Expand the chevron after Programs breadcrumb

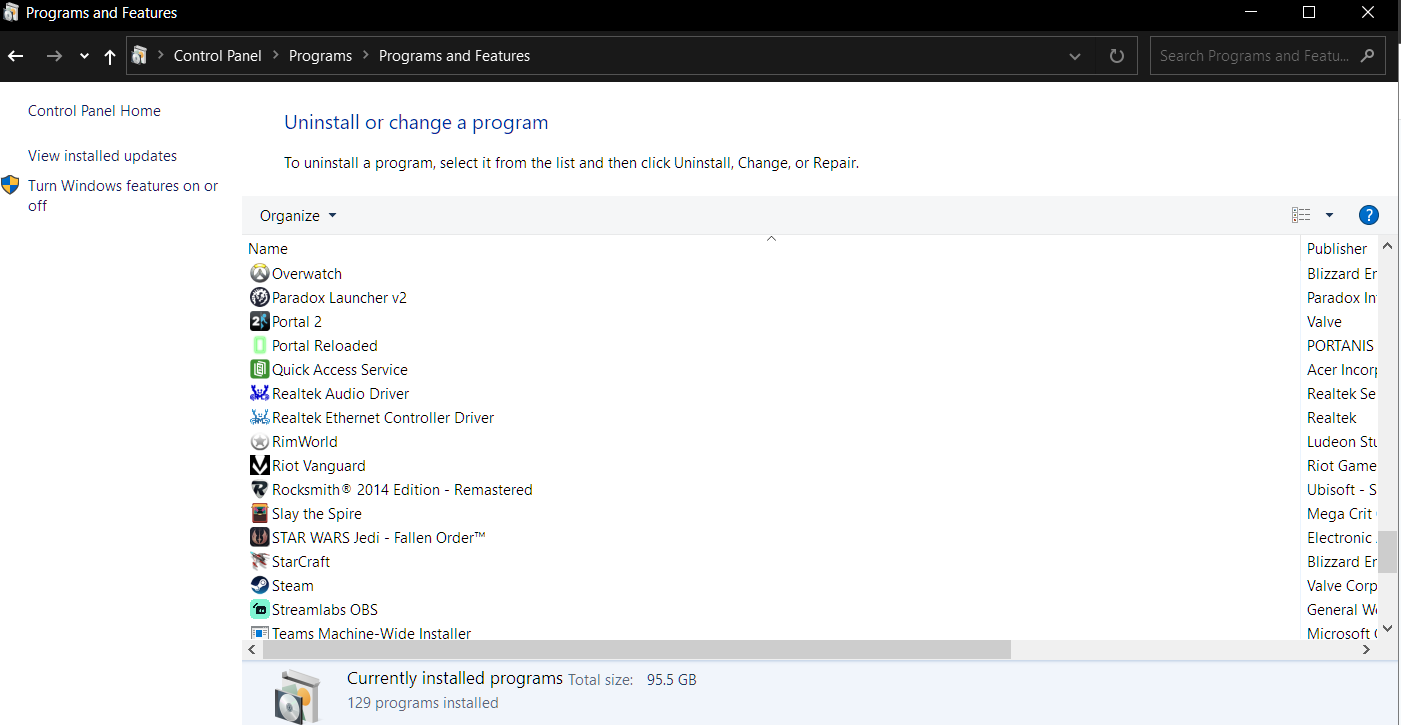(365, 56)
